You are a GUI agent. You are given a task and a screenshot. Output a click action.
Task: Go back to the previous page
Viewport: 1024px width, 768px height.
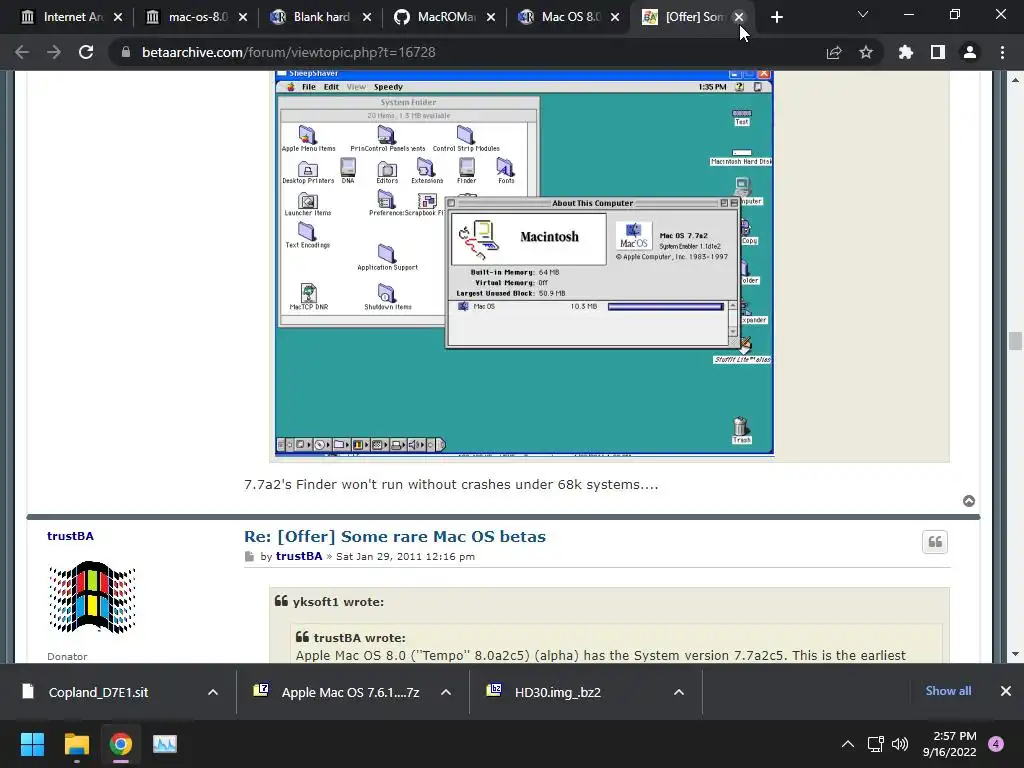point(22,52)
